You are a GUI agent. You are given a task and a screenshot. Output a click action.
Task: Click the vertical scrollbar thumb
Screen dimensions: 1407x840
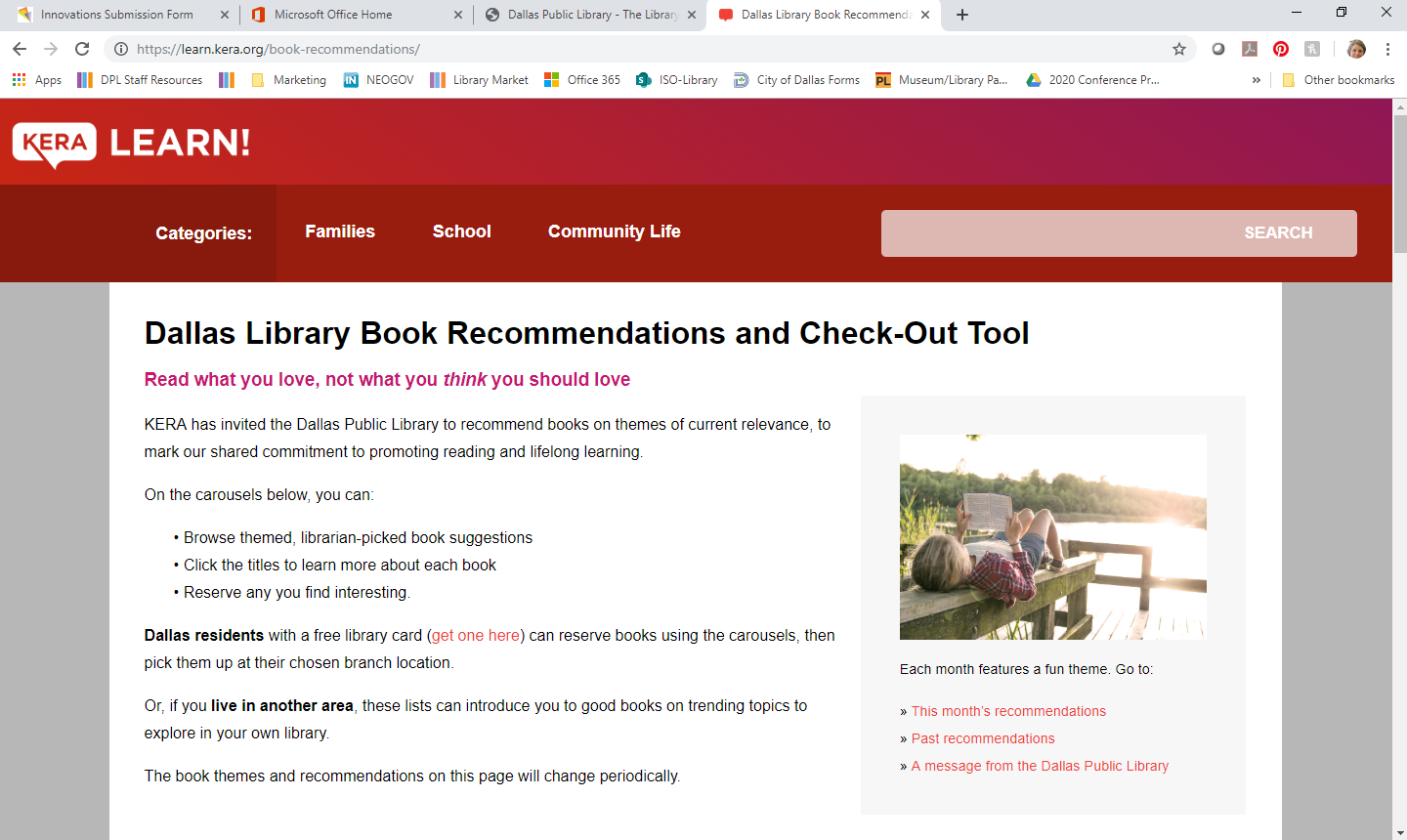tap(1400, 184)
